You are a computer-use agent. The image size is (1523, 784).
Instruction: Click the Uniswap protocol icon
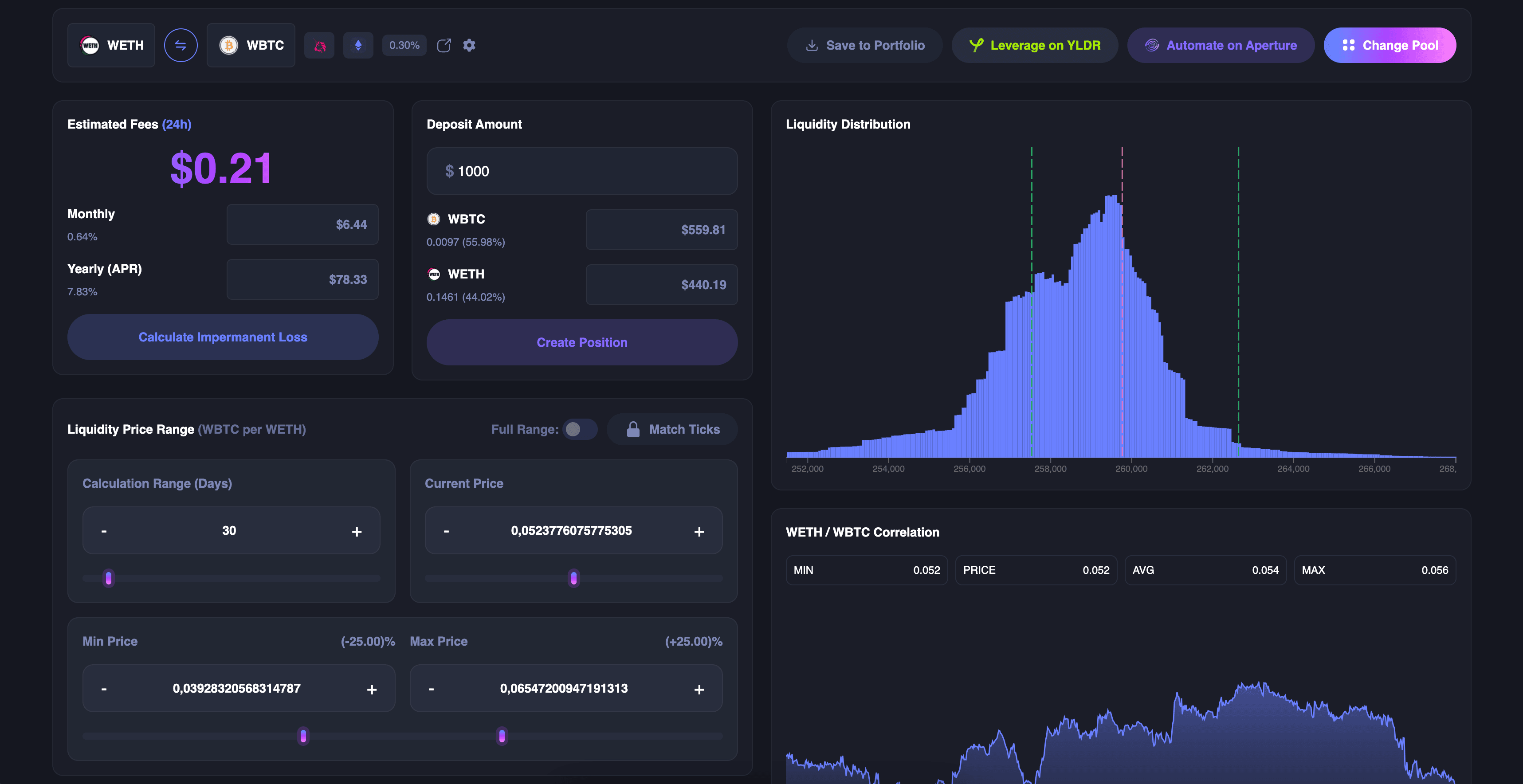point(319,45)
